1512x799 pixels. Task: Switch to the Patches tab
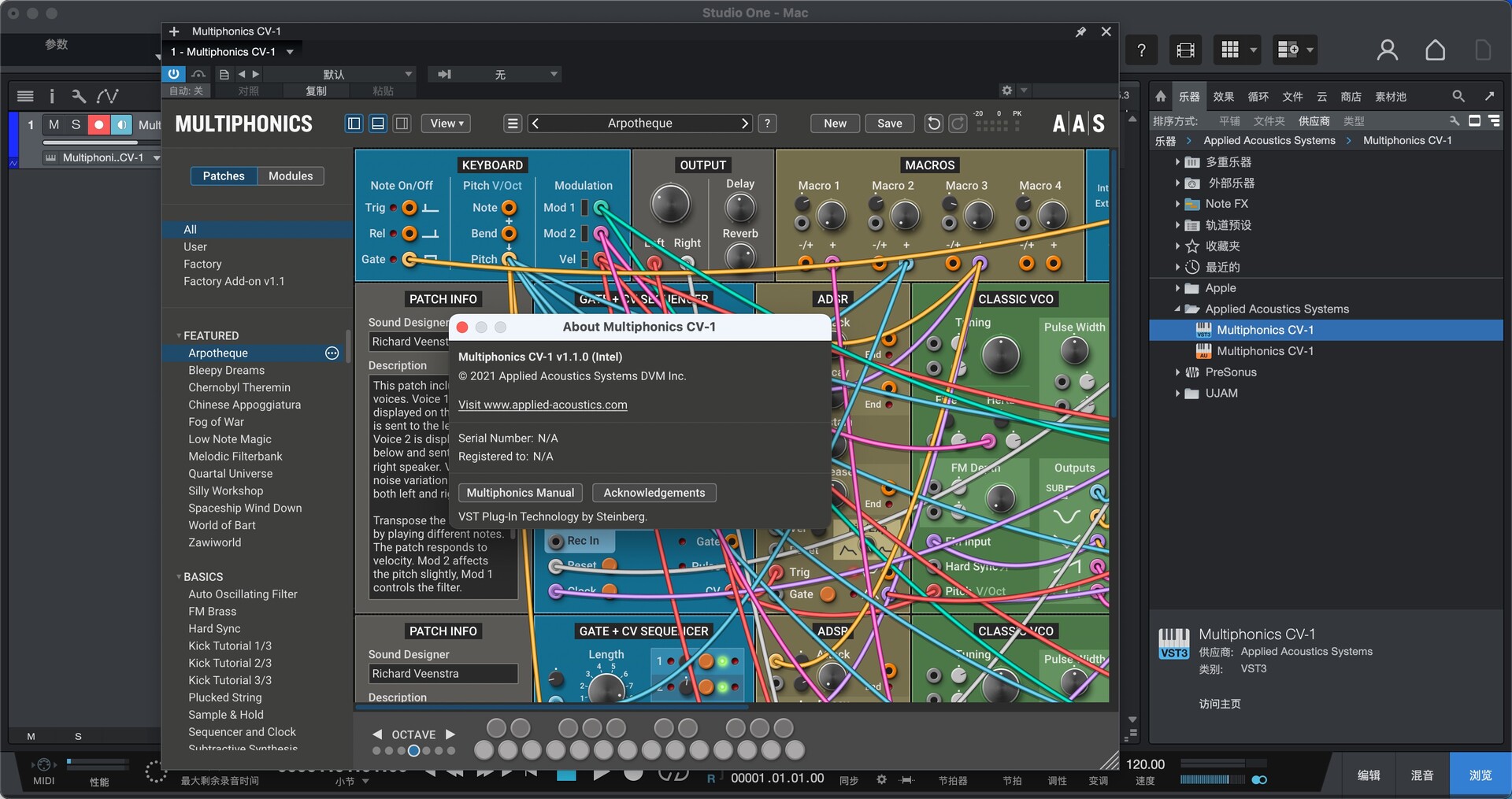[224, 176]
